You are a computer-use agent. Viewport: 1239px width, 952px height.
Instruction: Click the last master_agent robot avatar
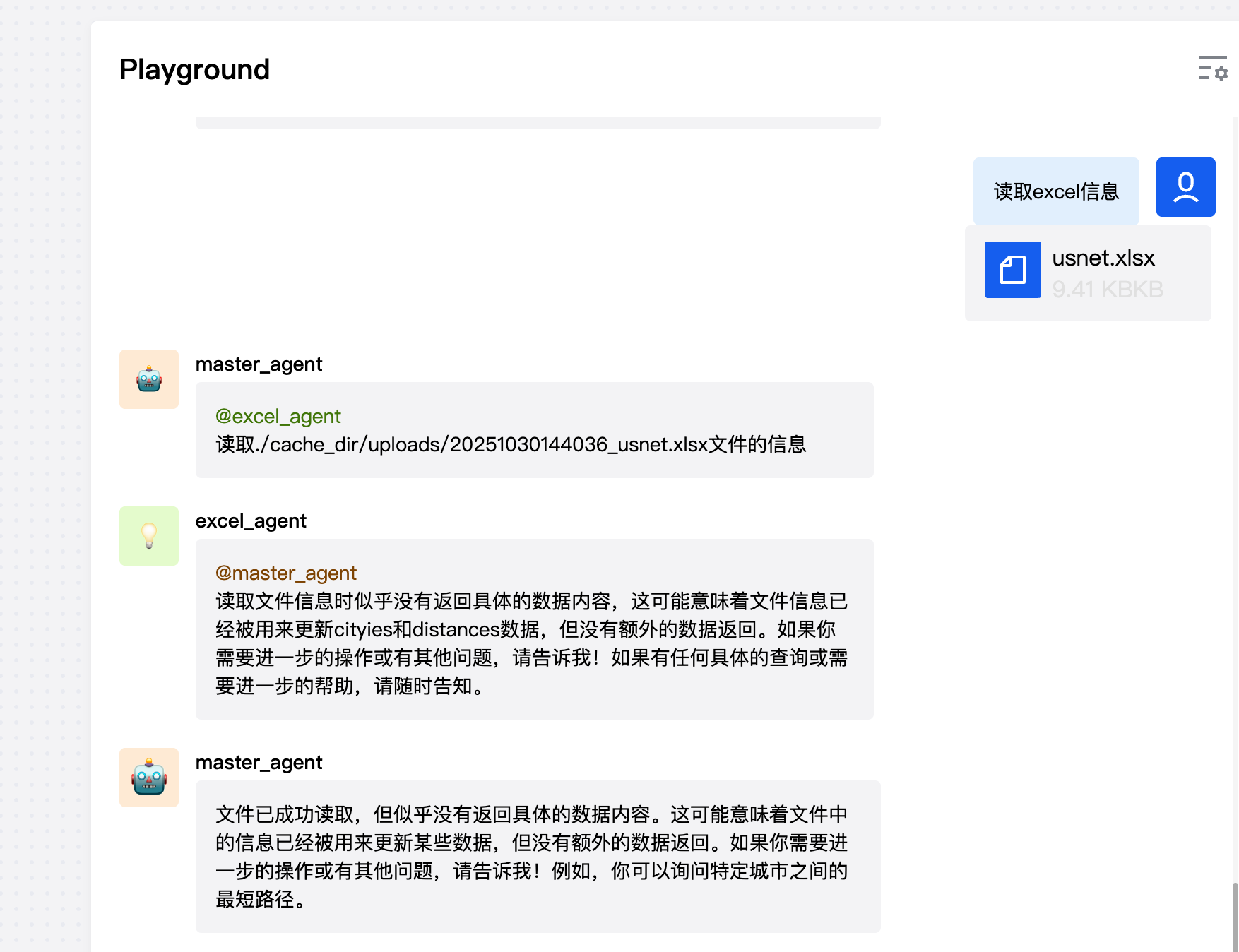149,778
